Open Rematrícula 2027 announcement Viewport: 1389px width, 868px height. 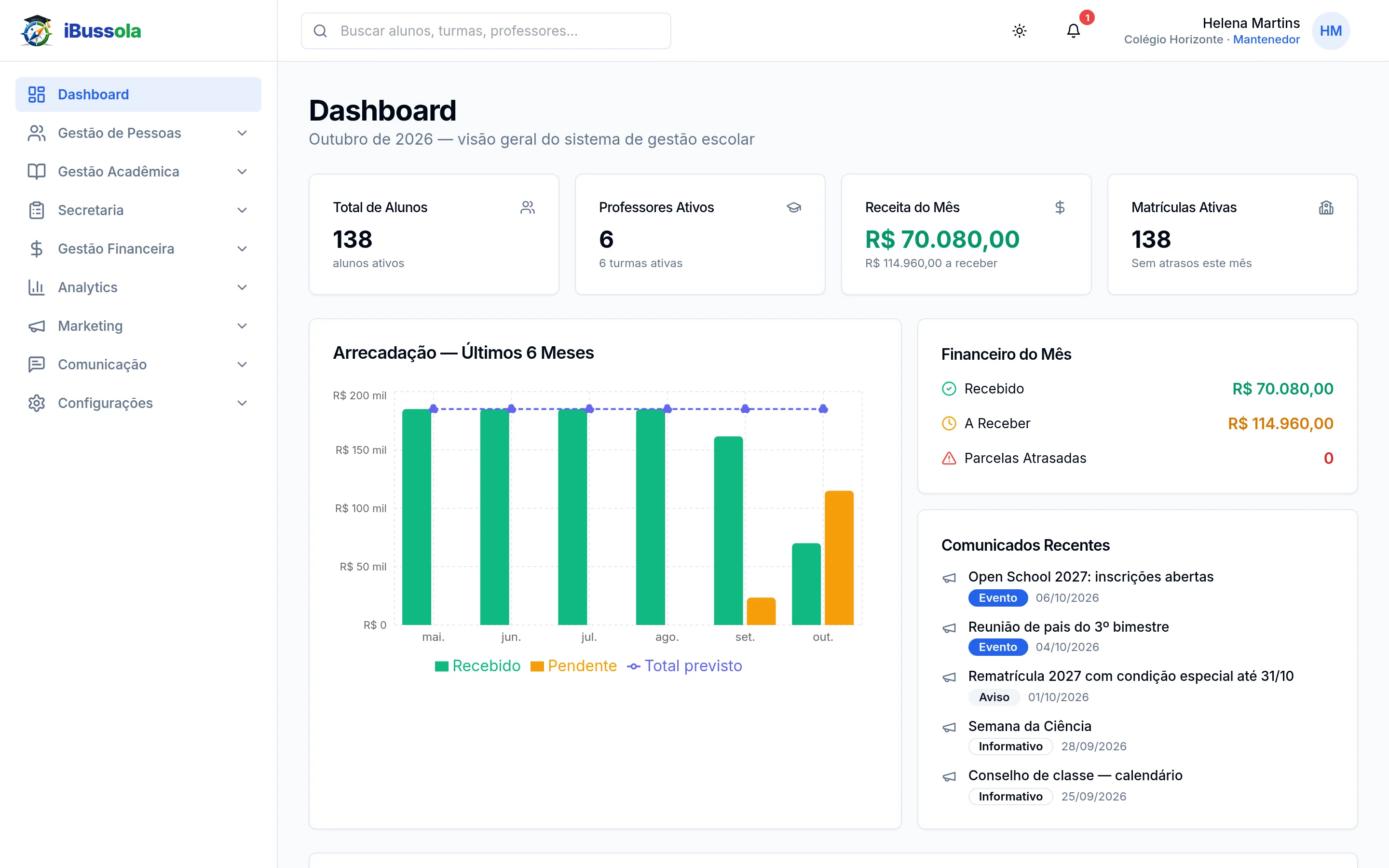[x=1130, y=676]
